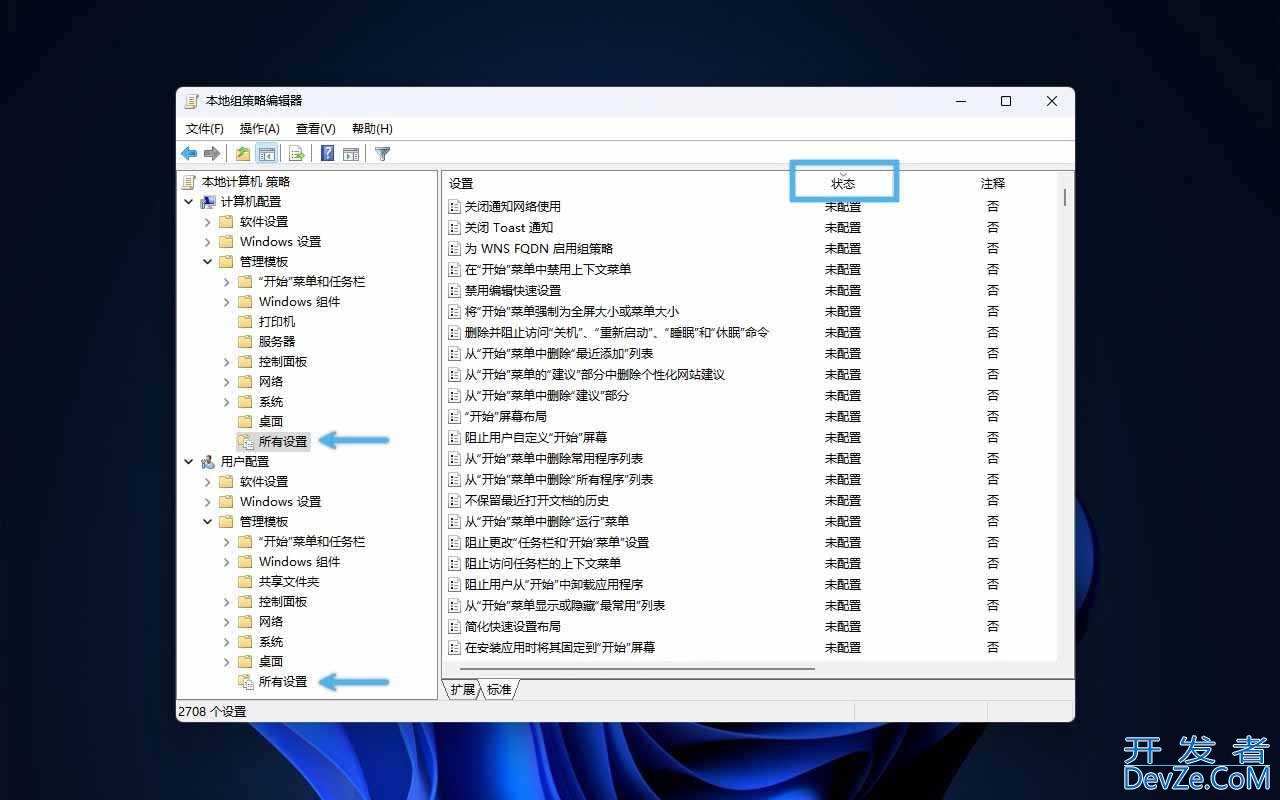This screenshot has height=800, width=1280.
Task: Select 控制面板 label under 用户配置
Action: pyautogui.click(x=283, y=602)
